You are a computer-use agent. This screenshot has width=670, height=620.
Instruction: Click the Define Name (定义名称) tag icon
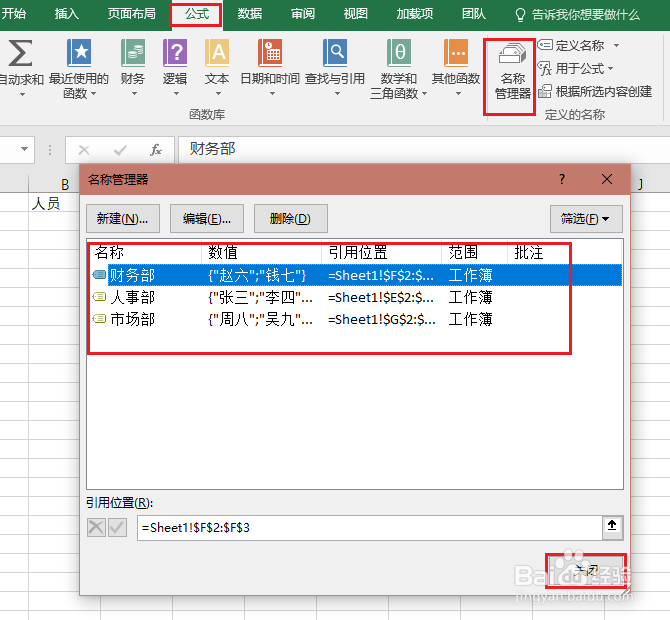click(x=545, y=44)
